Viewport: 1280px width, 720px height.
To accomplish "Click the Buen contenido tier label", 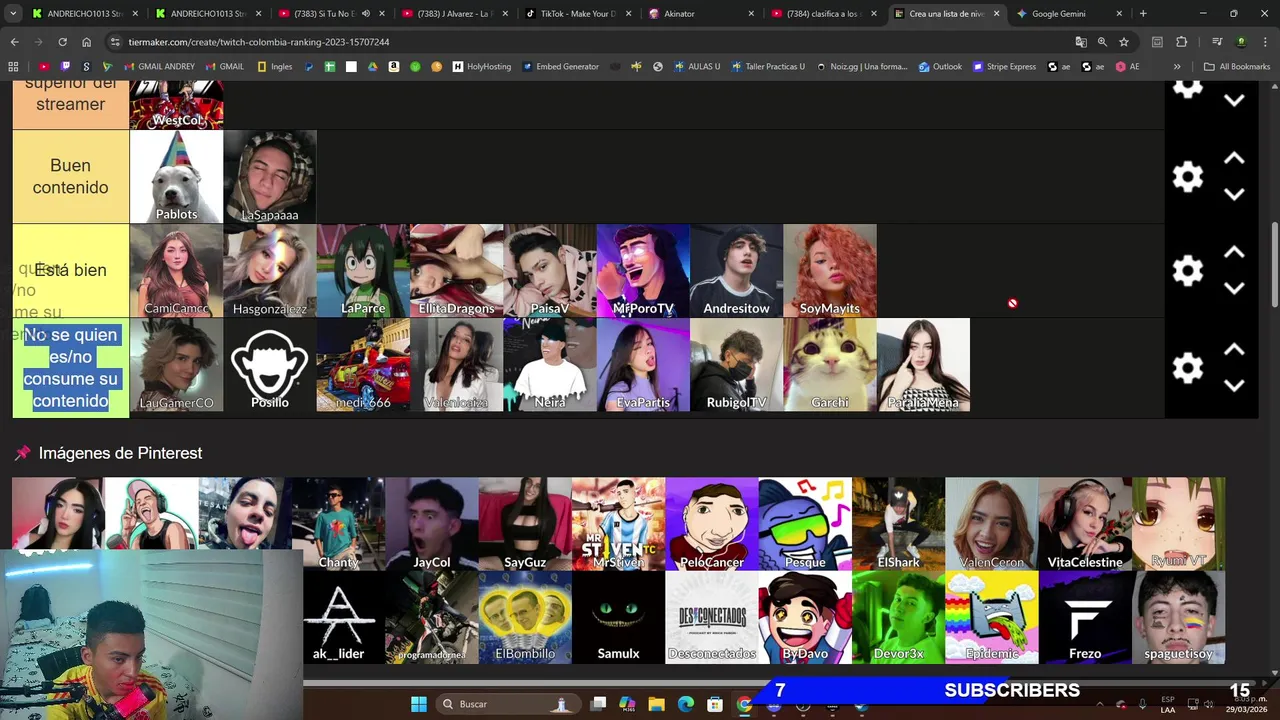I will [x=70, y=176].
